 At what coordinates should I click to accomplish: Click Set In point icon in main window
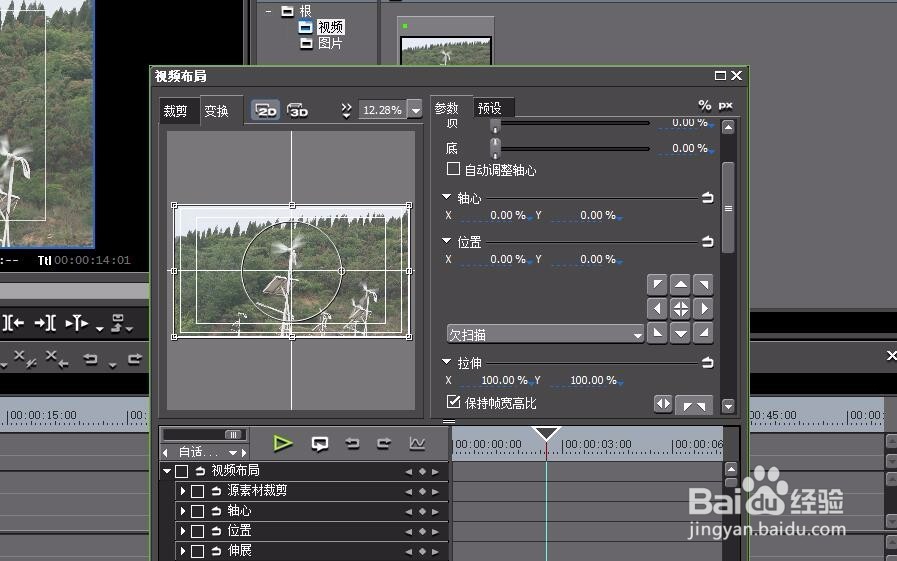(x=14, y=323)
